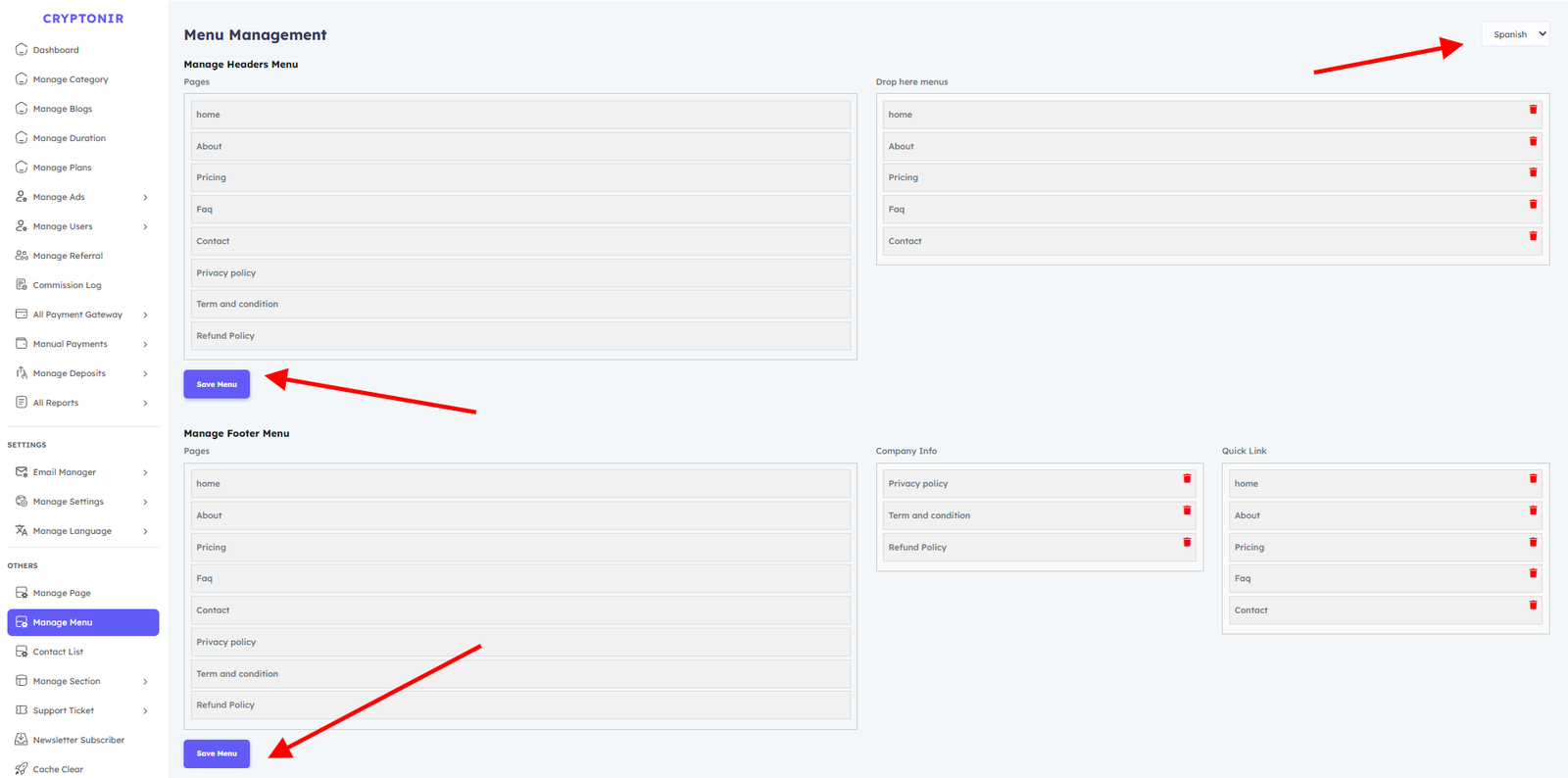Screen dimensions: 1568x778
Task: Delete 'Contact' from Quick Link list
Action: (1533, 606)
